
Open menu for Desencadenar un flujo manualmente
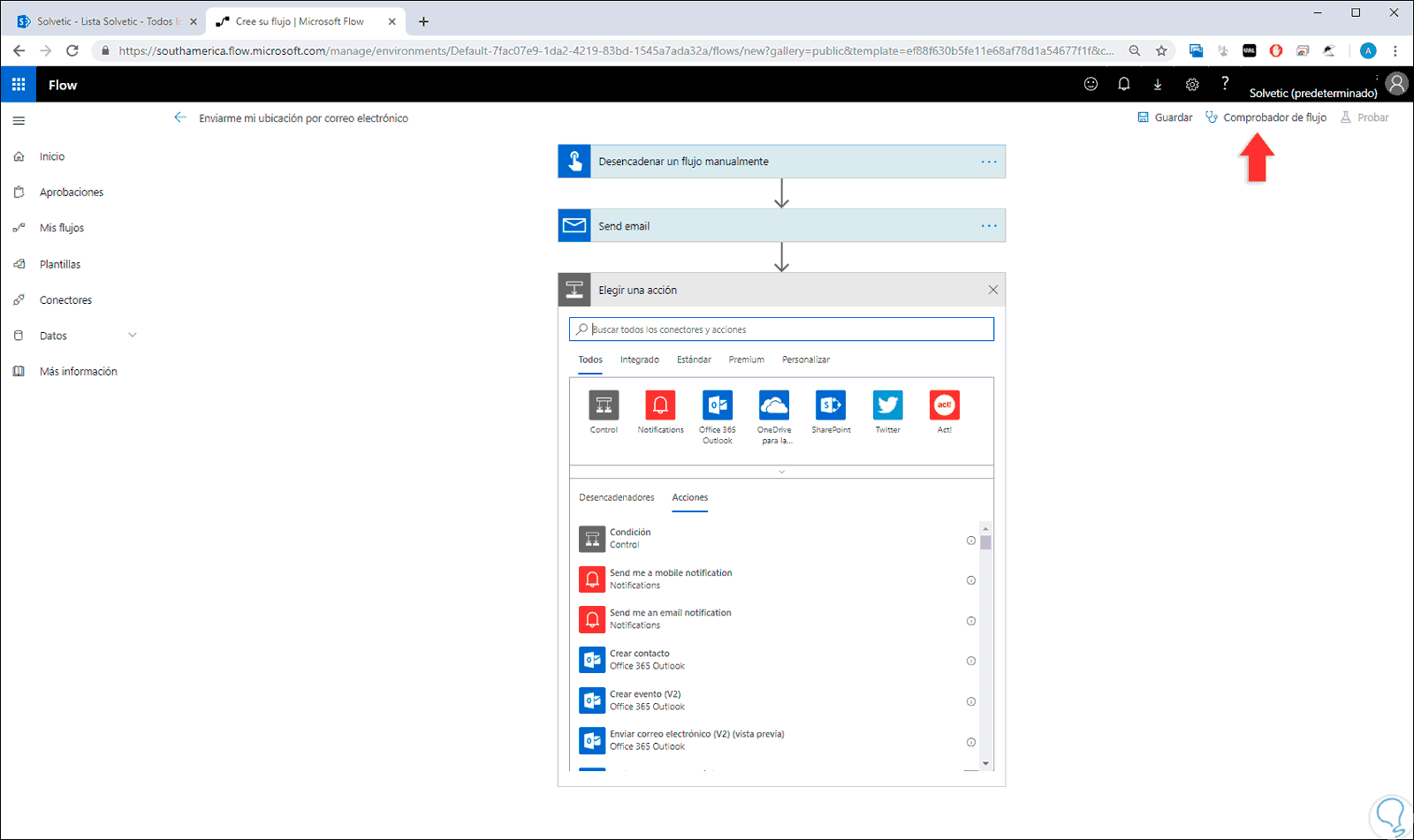point(989,162)
